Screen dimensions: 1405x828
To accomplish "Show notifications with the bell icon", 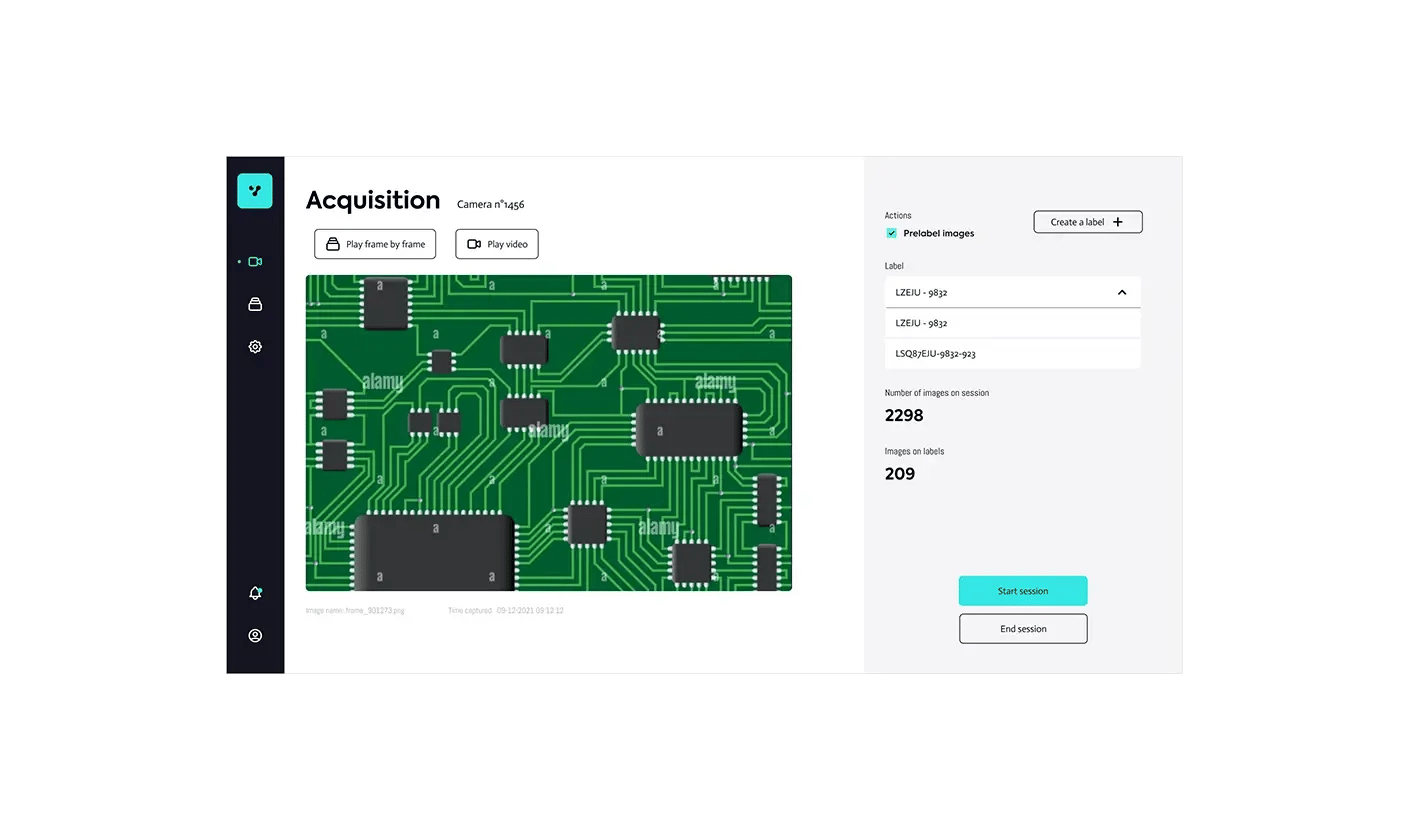I will coord(255,593).
